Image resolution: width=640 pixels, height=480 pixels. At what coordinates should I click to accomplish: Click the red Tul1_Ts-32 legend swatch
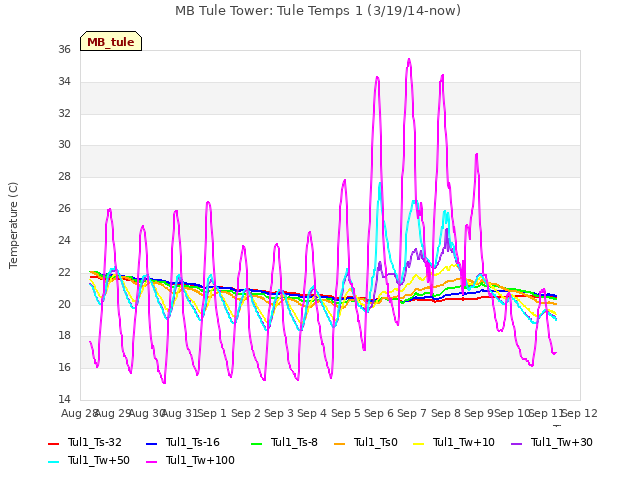(x=53, y=443)
